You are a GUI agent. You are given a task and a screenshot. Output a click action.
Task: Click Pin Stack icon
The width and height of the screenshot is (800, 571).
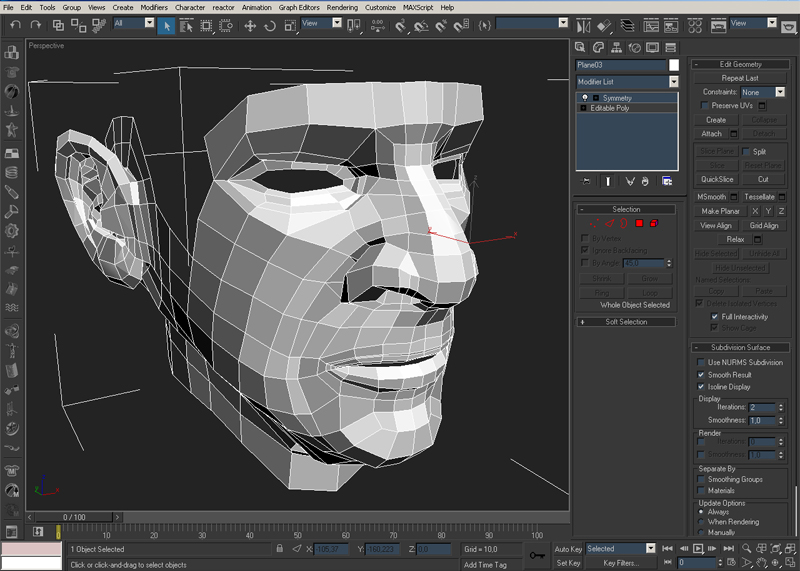(586, 181)
